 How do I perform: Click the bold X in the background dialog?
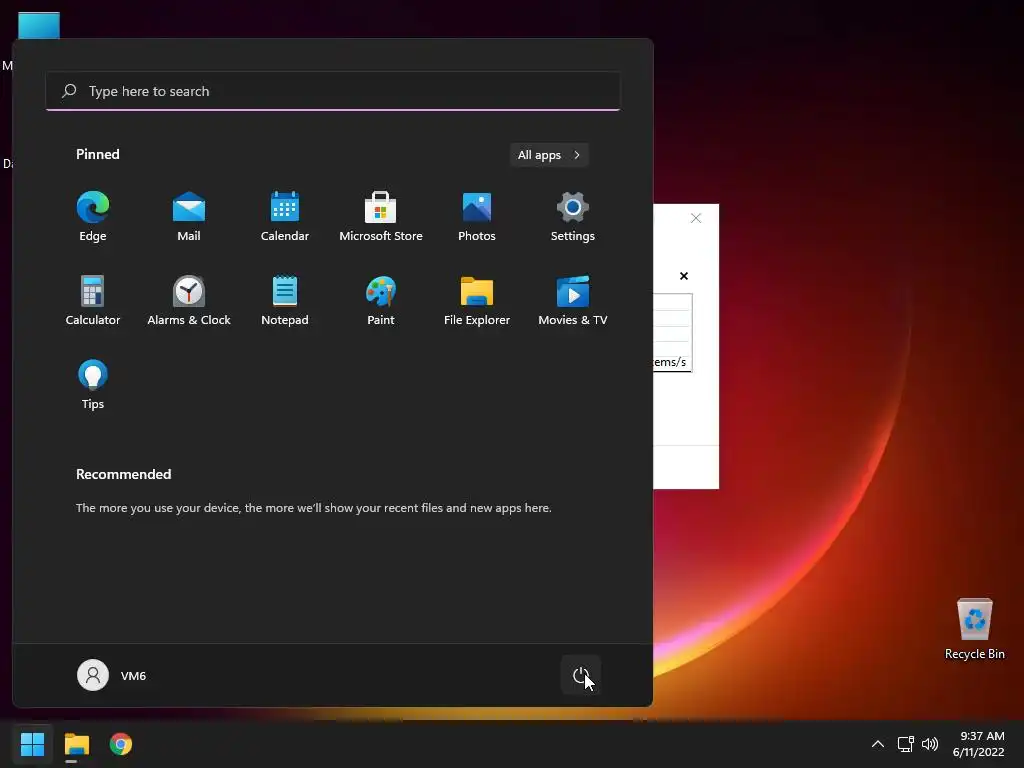[684, 276]
